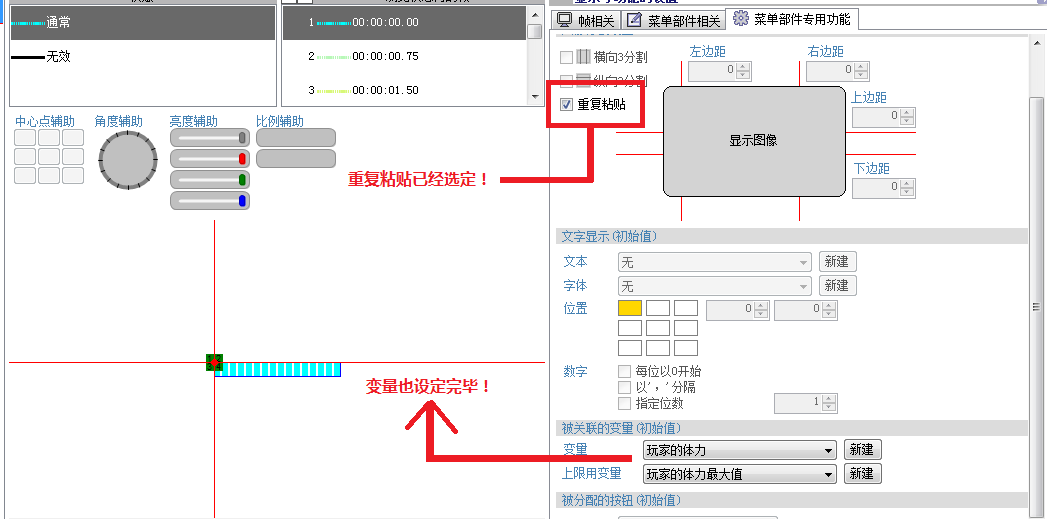Click the 显示图像 preview box
The height and width of the screenshot is (519, 1047).
click(754, 141)
